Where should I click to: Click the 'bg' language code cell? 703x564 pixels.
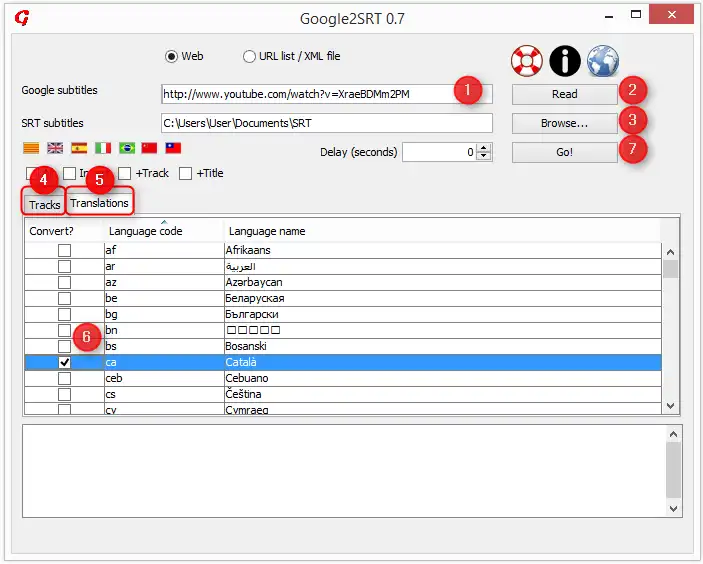(x=164, y=314)
